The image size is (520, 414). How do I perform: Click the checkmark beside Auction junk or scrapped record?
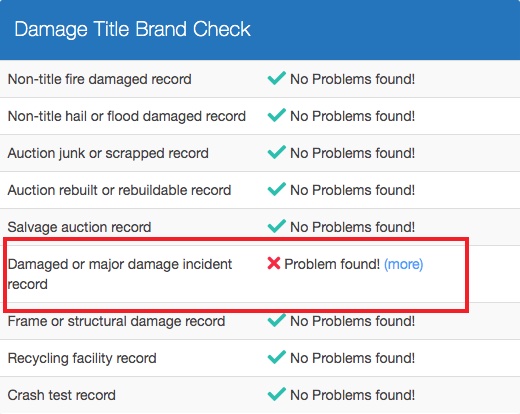click(x=276, y=152)
